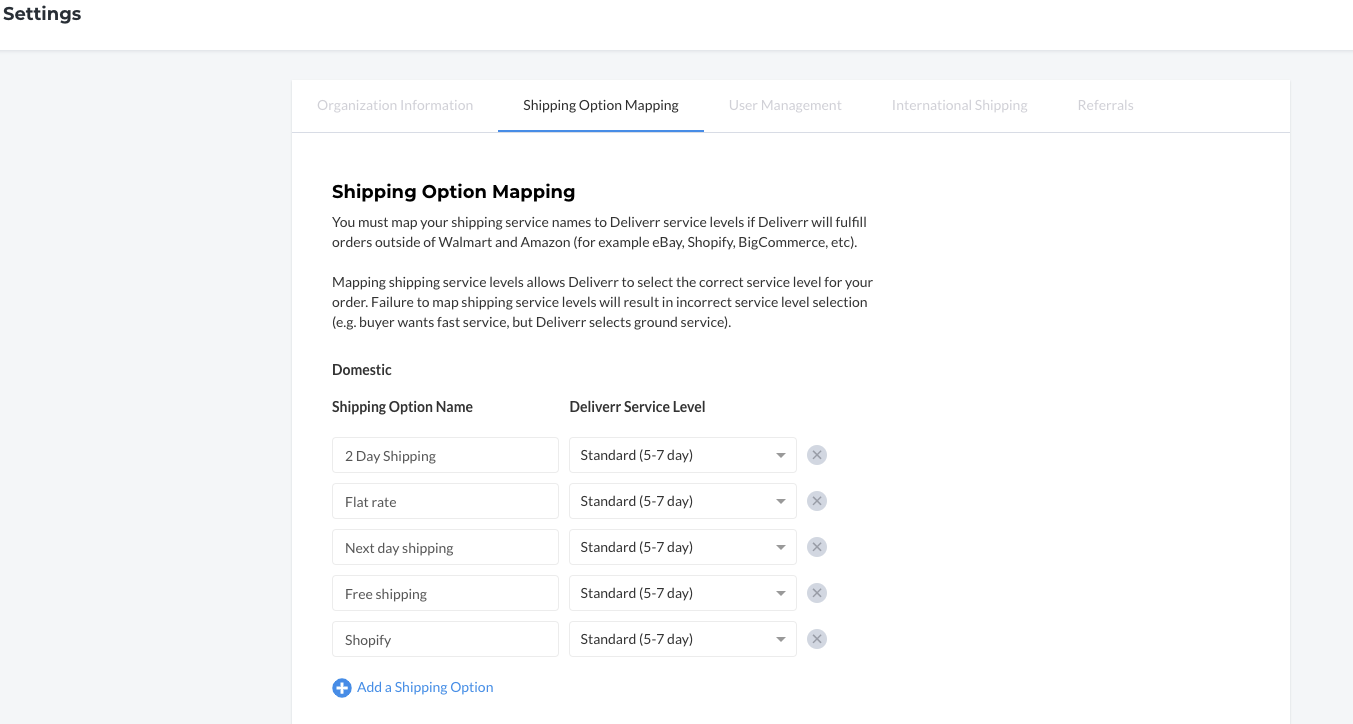The width and height of the screenshot is (1353, 724).
Task: Click the Add a Shipping Option link
Action: 425,687
